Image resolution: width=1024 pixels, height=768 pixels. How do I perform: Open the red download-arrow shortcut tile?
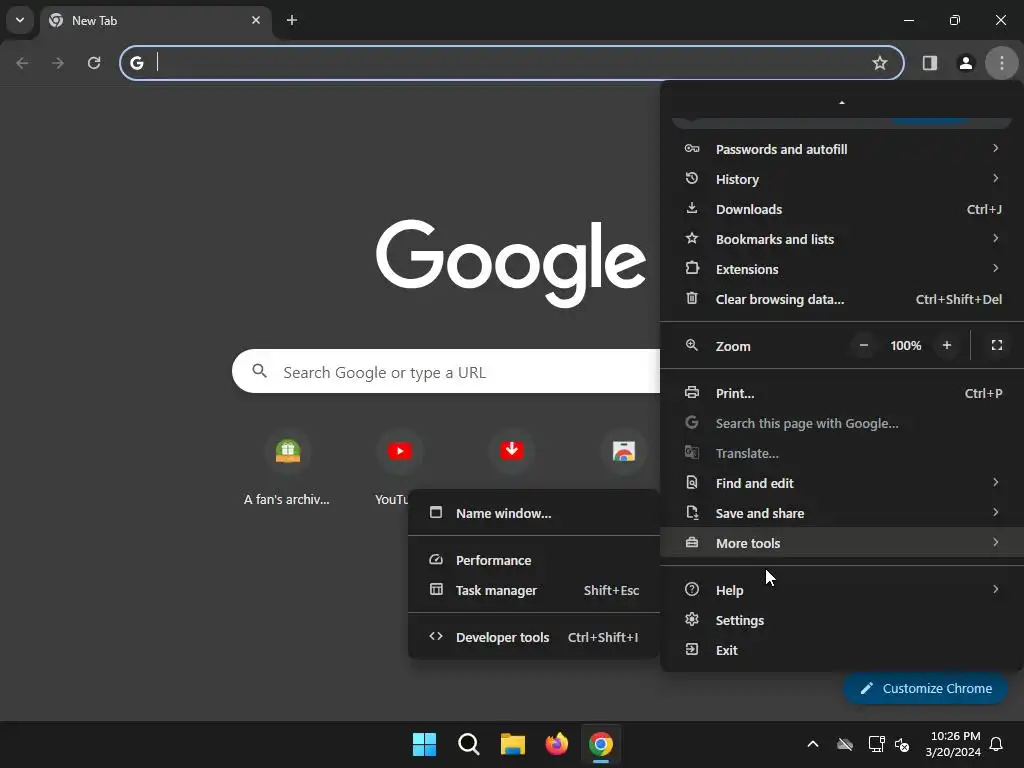pos(511,451)
